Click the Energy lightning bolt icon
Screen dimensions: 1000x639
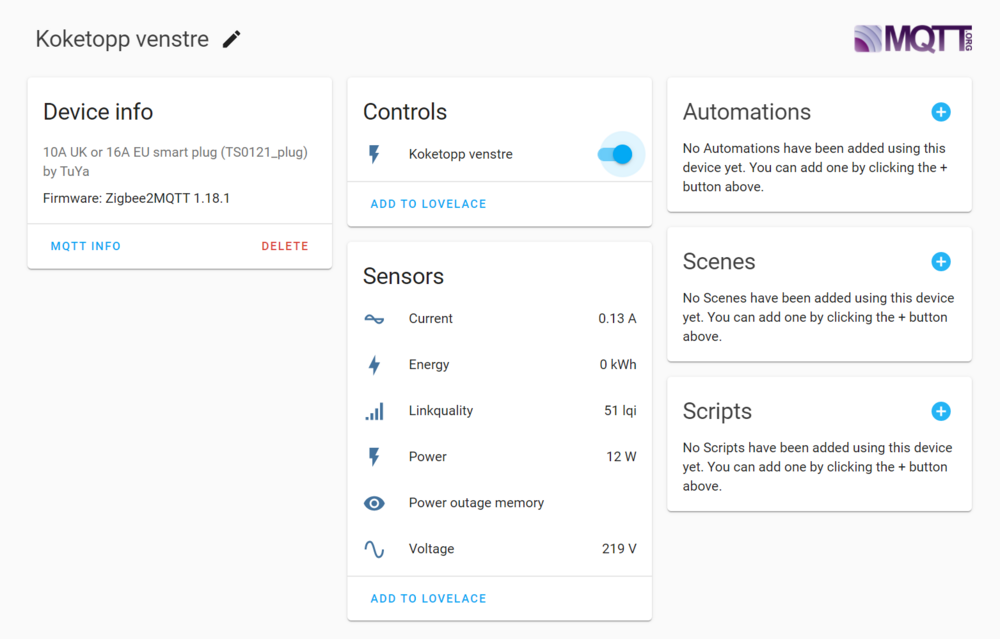click(x=374, y=365)
